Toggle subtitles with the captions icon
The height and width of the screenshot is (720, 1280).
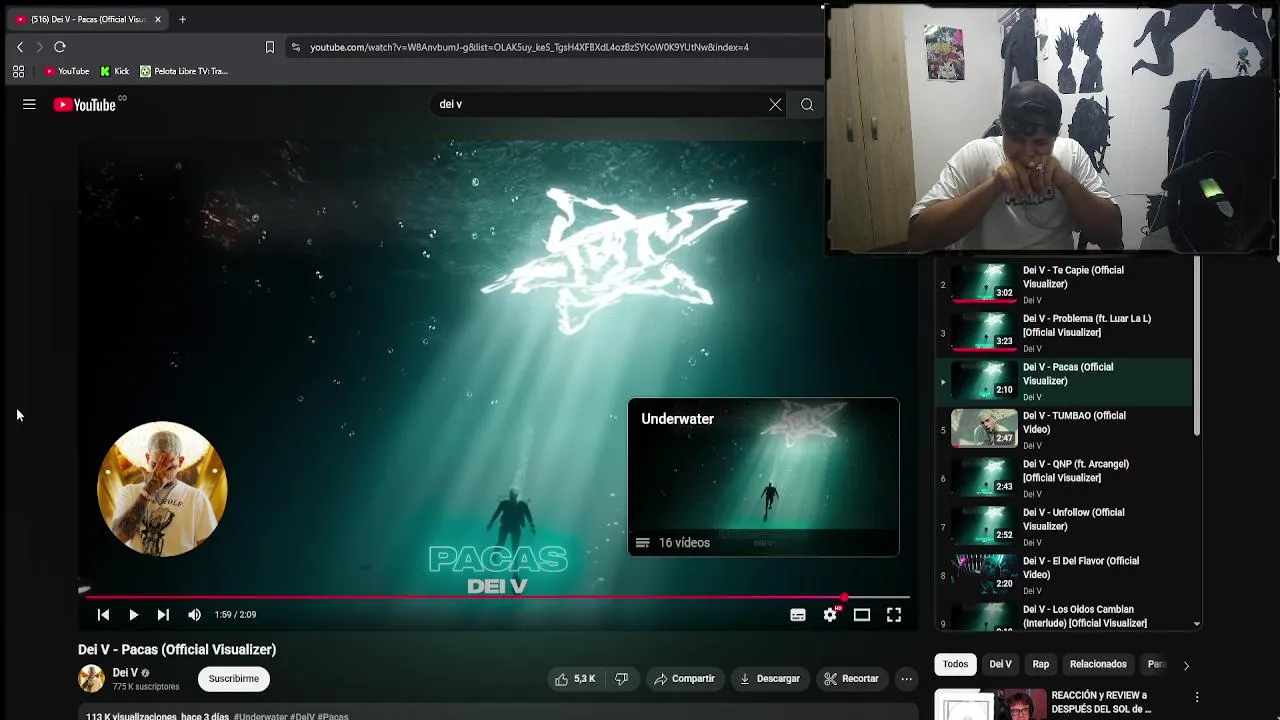pos(798,615)
